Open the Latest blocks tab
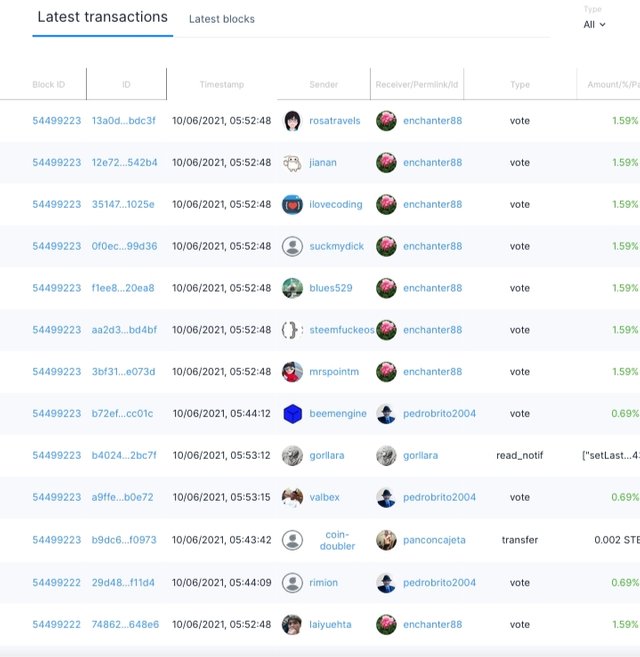The width and height of the screenshot is (640, 657). click(222, 19)
